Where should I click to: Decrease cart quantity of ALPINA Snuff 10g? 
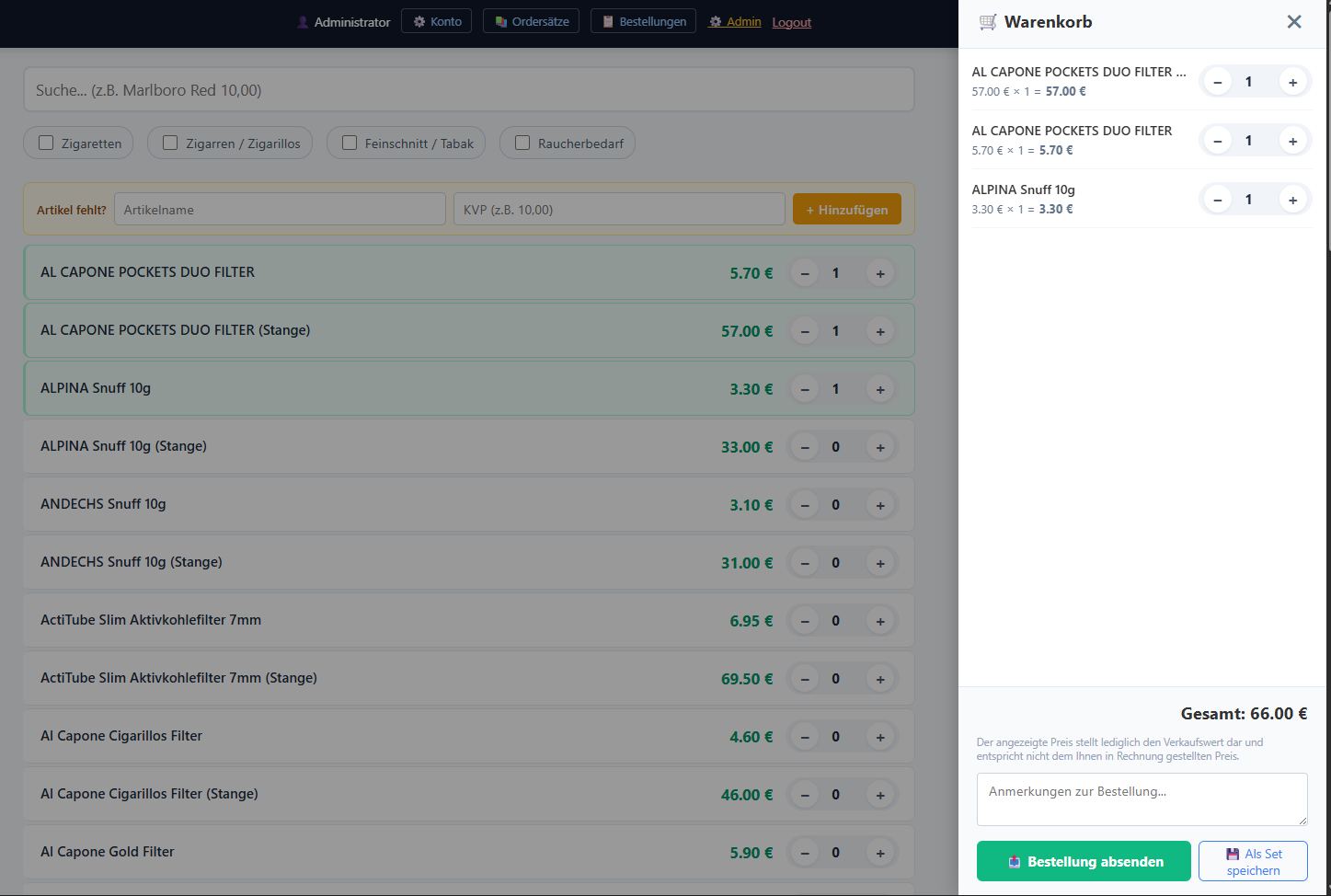pyautogui.click(x=1218, y=200)
